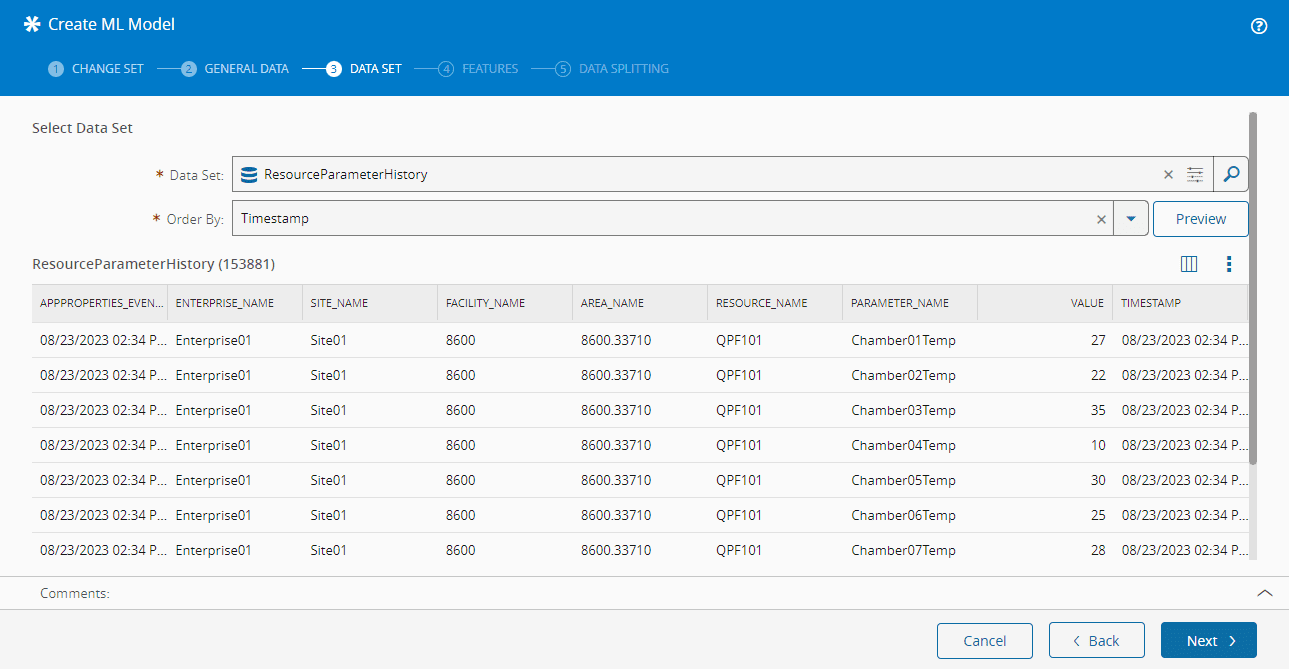
Task: Click the Create ML Model asterisk icon
Action: pyautogui.click(x=32, y=24)
